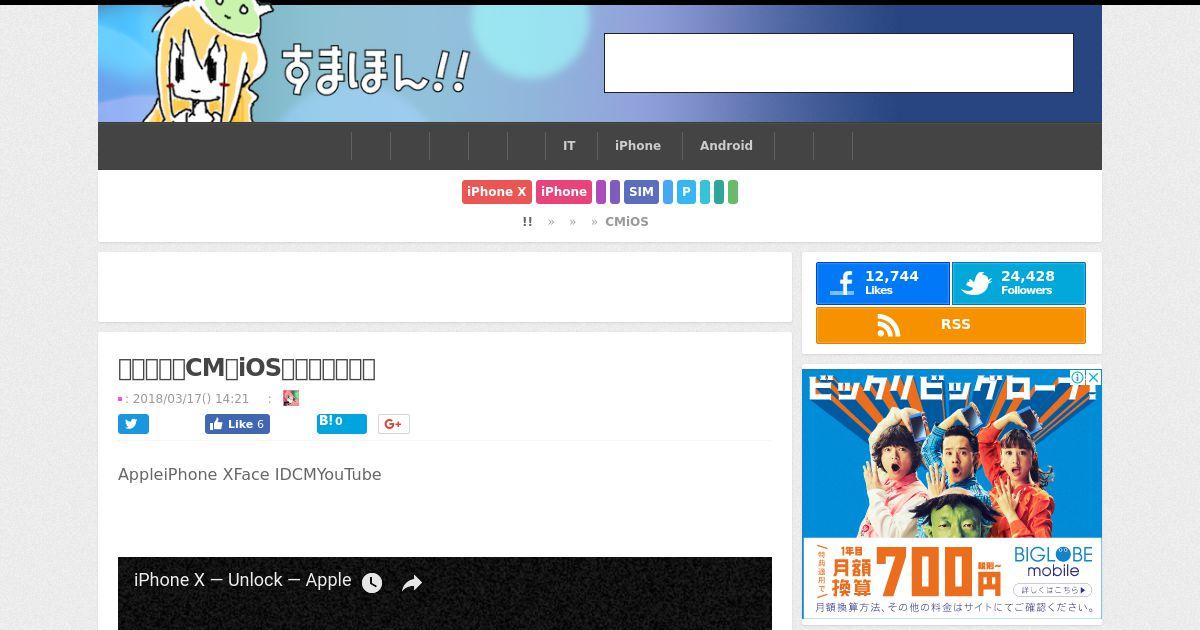The width and height of the screenshot is (1200, 630).
Task: Click the ad info (i) icon
Action: (x=1078, y=377)
